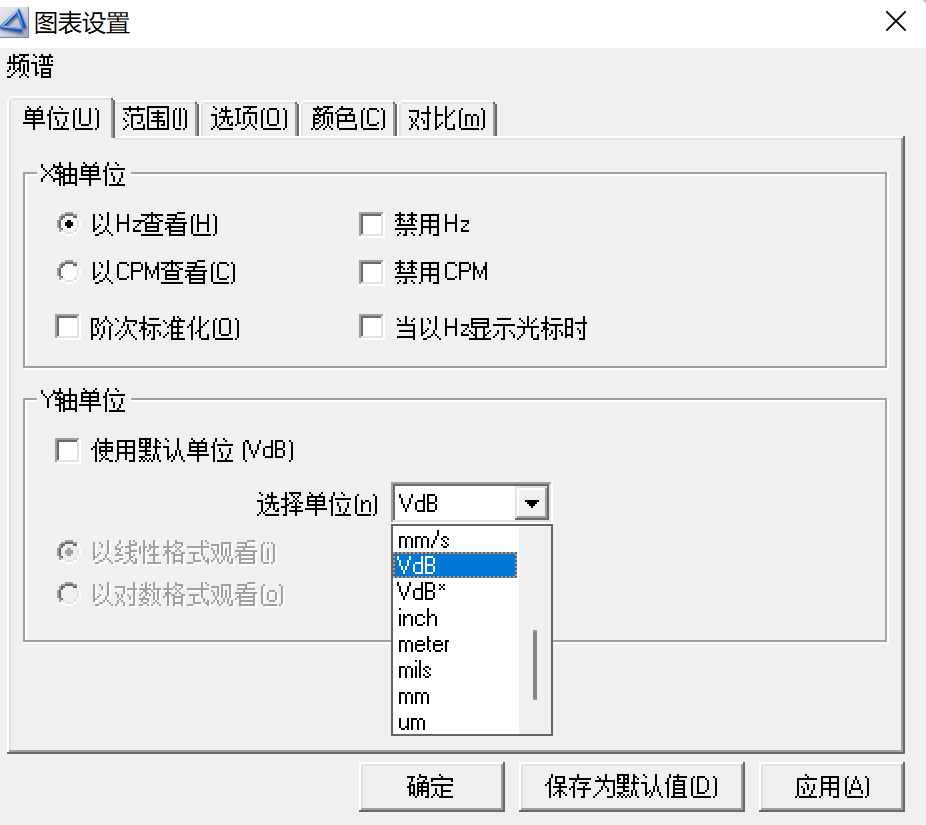Switch to the 对比 tab
926x825 pixels.
(446, 118)
